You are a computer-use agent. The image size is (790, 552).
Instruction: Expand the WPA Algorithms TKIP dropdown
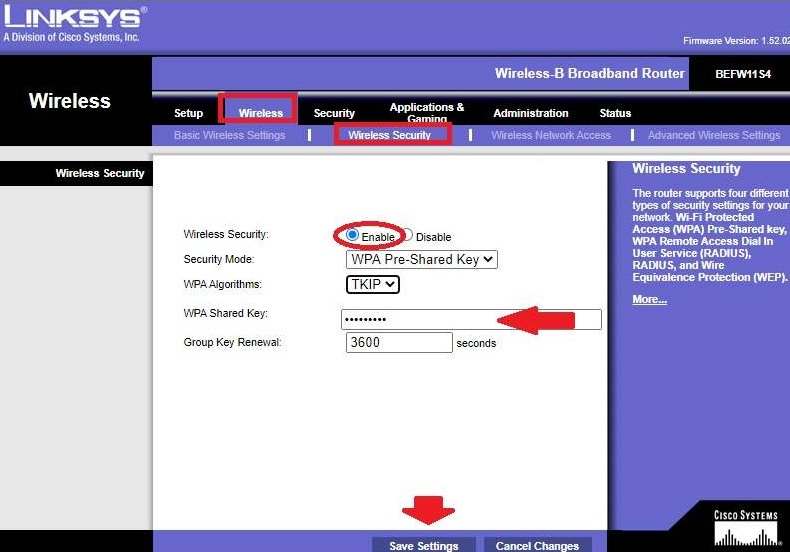pos(373,284)
